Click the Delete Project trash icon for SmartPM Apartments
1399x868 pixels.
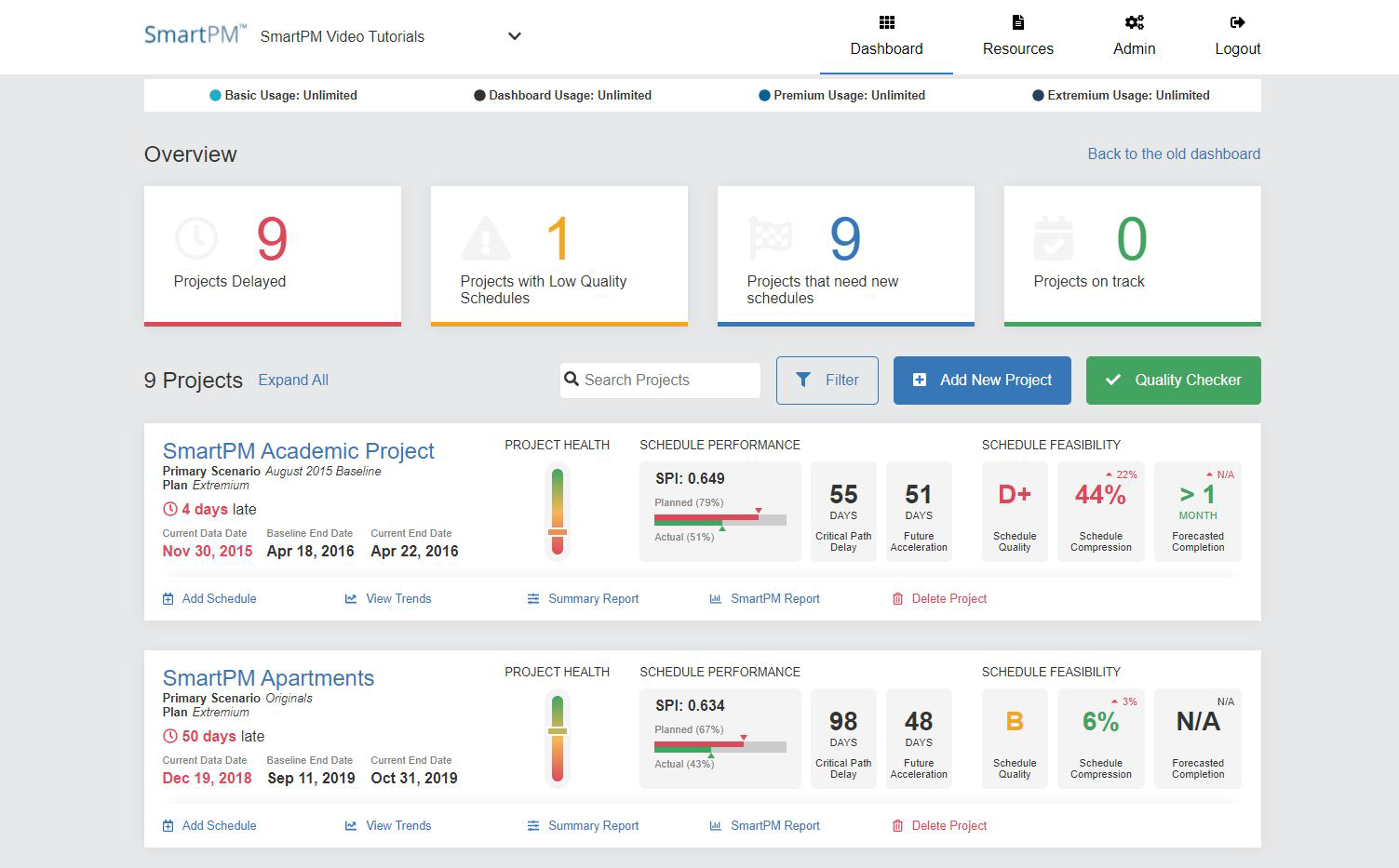point(896,825)
